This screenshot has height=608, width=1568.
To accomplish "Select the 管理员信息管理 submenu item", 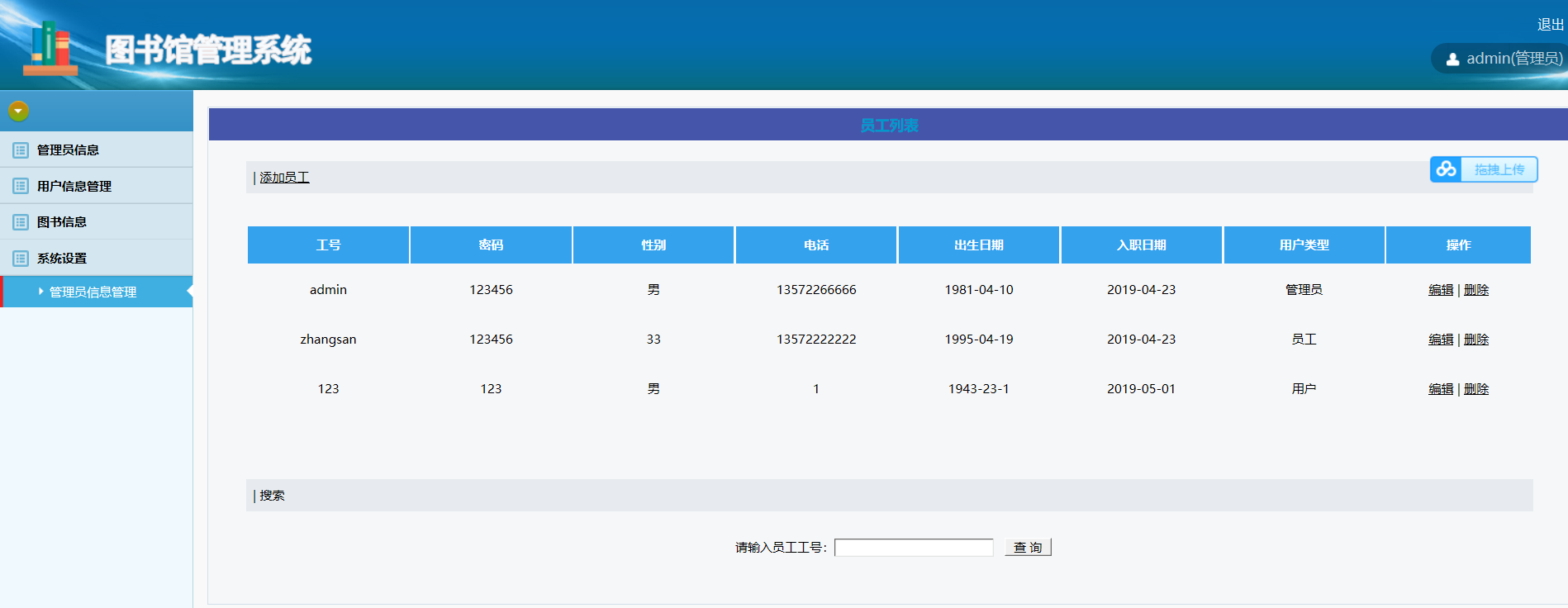I will click(93, 292).
